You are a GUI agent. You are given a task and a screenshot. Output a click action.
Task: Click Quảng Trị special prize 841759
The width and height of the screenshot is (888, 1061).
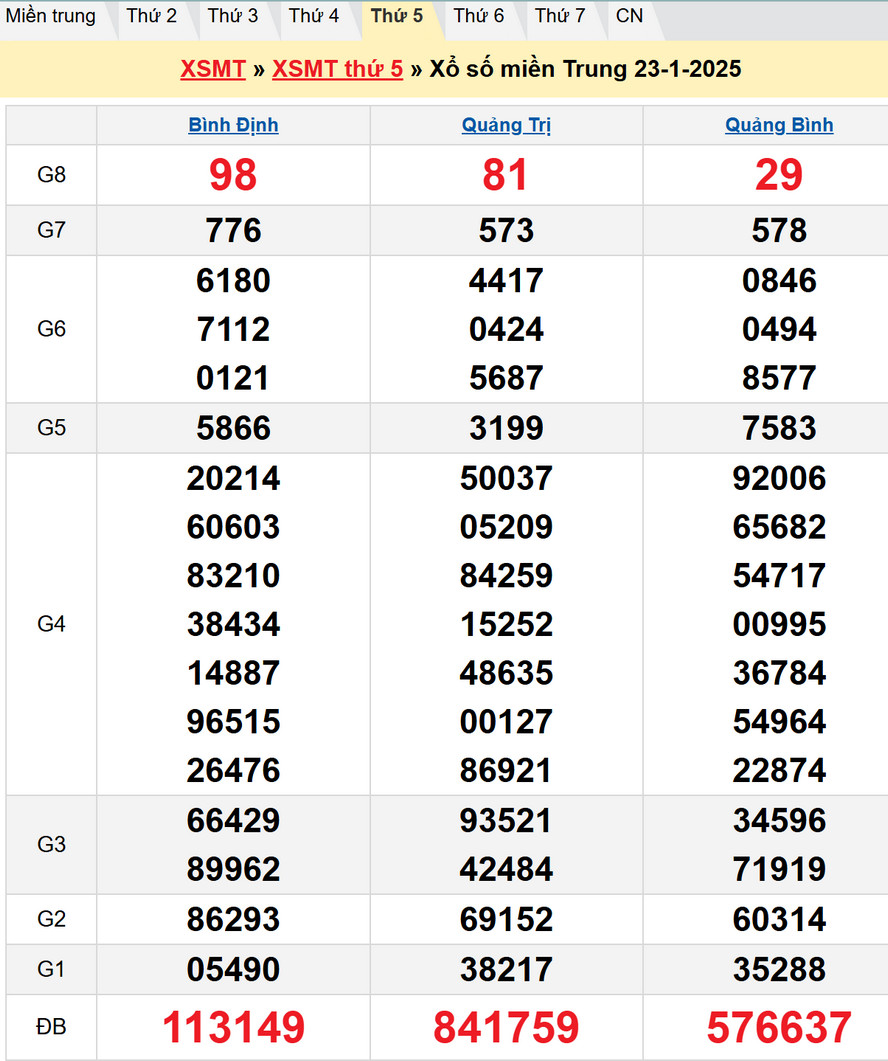(506, 1028)
